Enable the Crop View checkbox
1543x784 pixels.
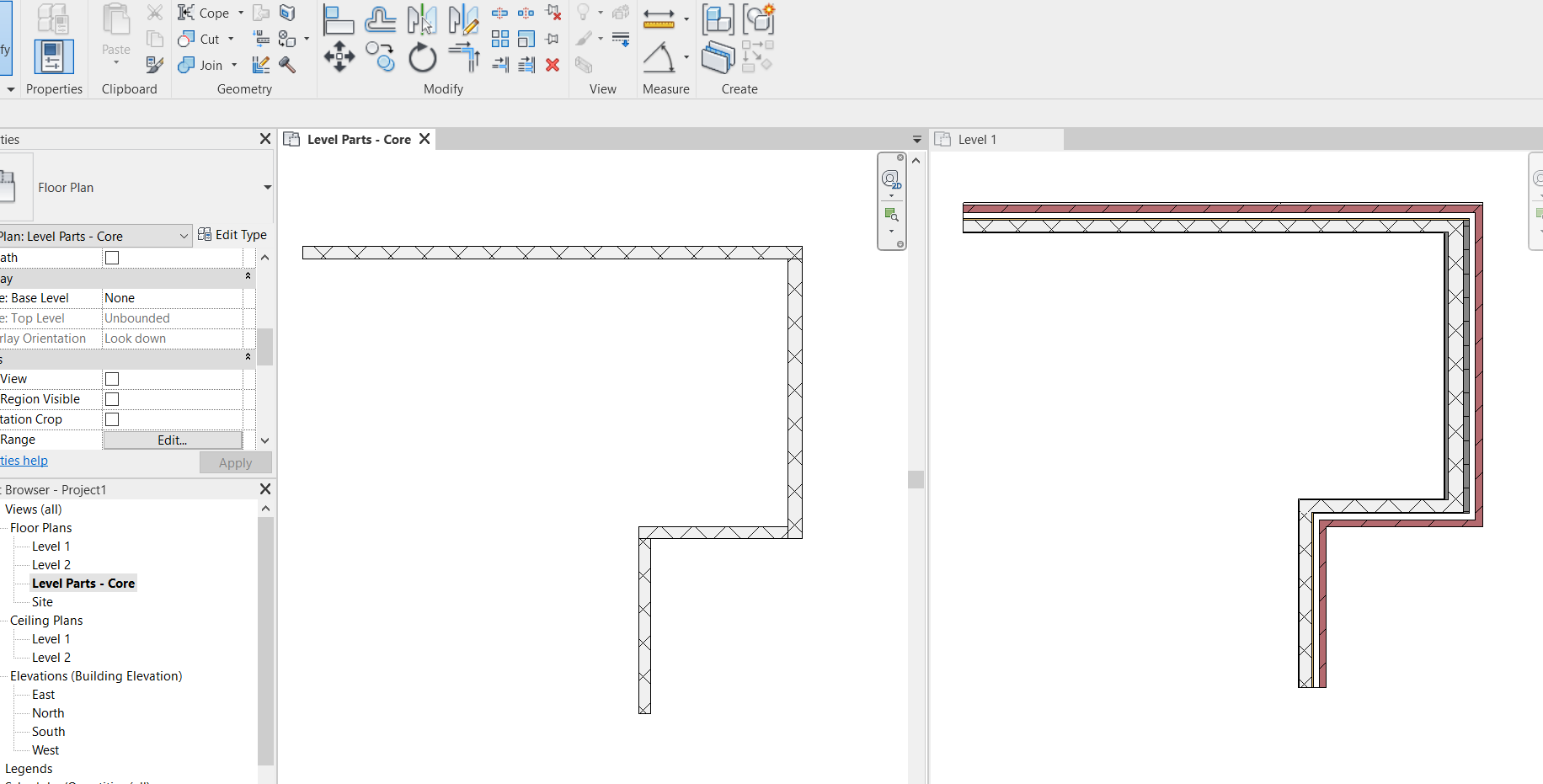coord(111,378)
